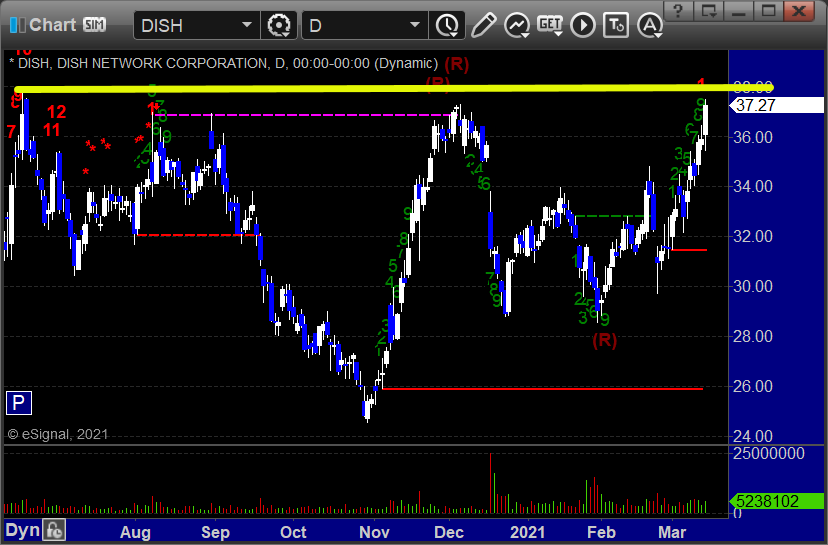Expand the DISH symbol dropdown arrow
The height and width of the screenshot is (545, 828).
(x=247, y=25)
